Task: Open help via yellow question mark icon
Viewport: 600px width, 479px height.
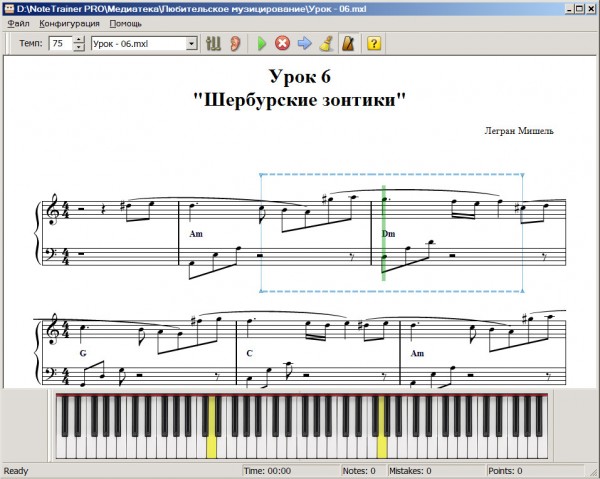Action: 374,44
